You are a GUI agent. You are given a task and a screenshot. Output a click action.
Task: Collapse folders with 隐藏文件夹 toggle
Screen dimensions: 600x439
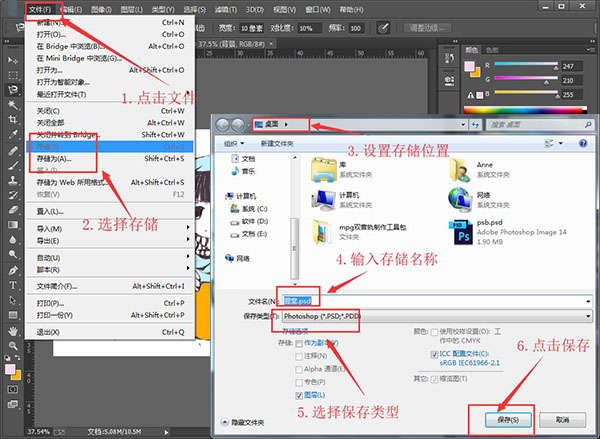point(243,423)
